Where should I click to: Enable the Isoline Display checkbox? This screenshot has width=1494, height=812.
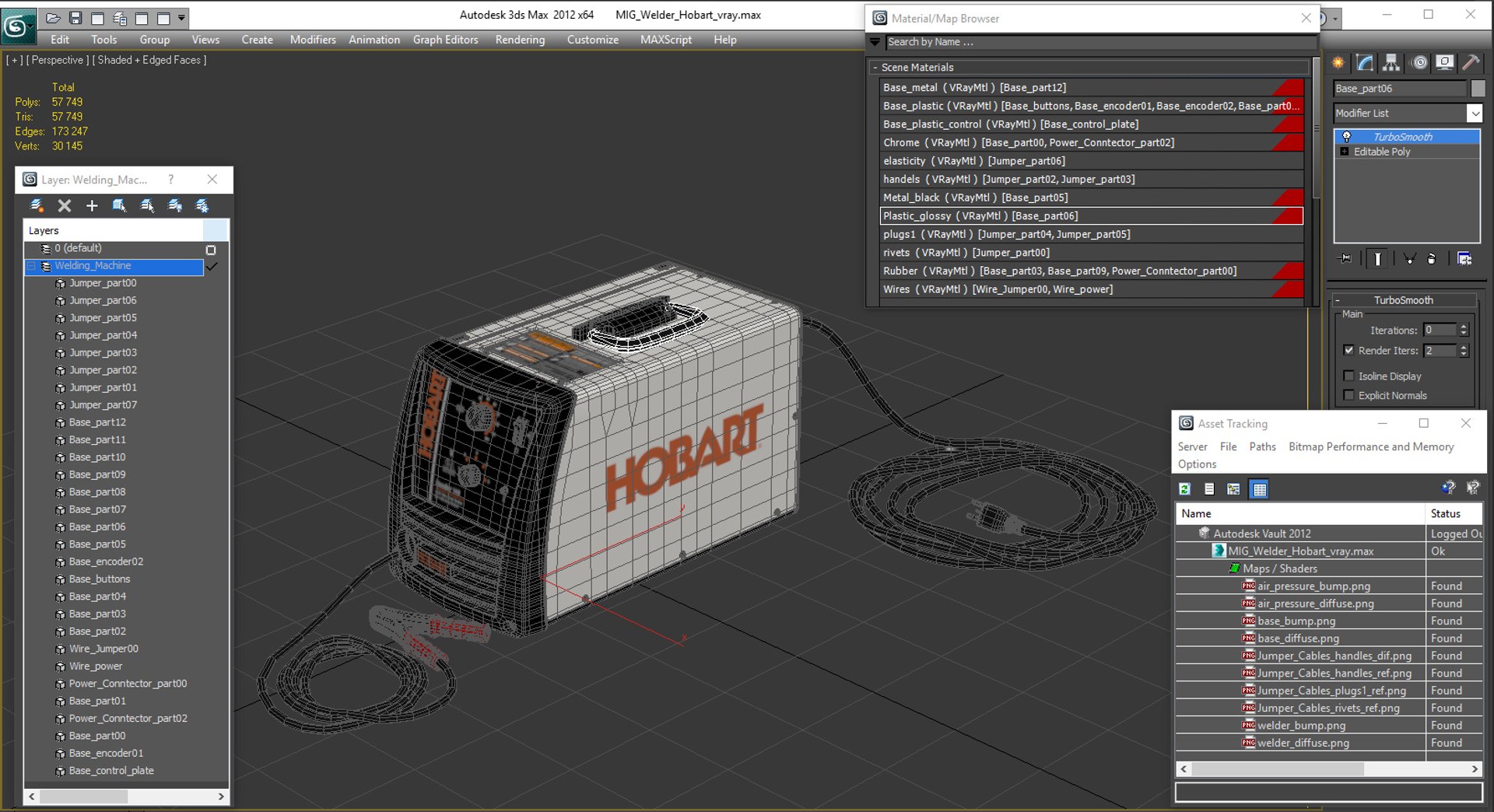click(1348, 376)
